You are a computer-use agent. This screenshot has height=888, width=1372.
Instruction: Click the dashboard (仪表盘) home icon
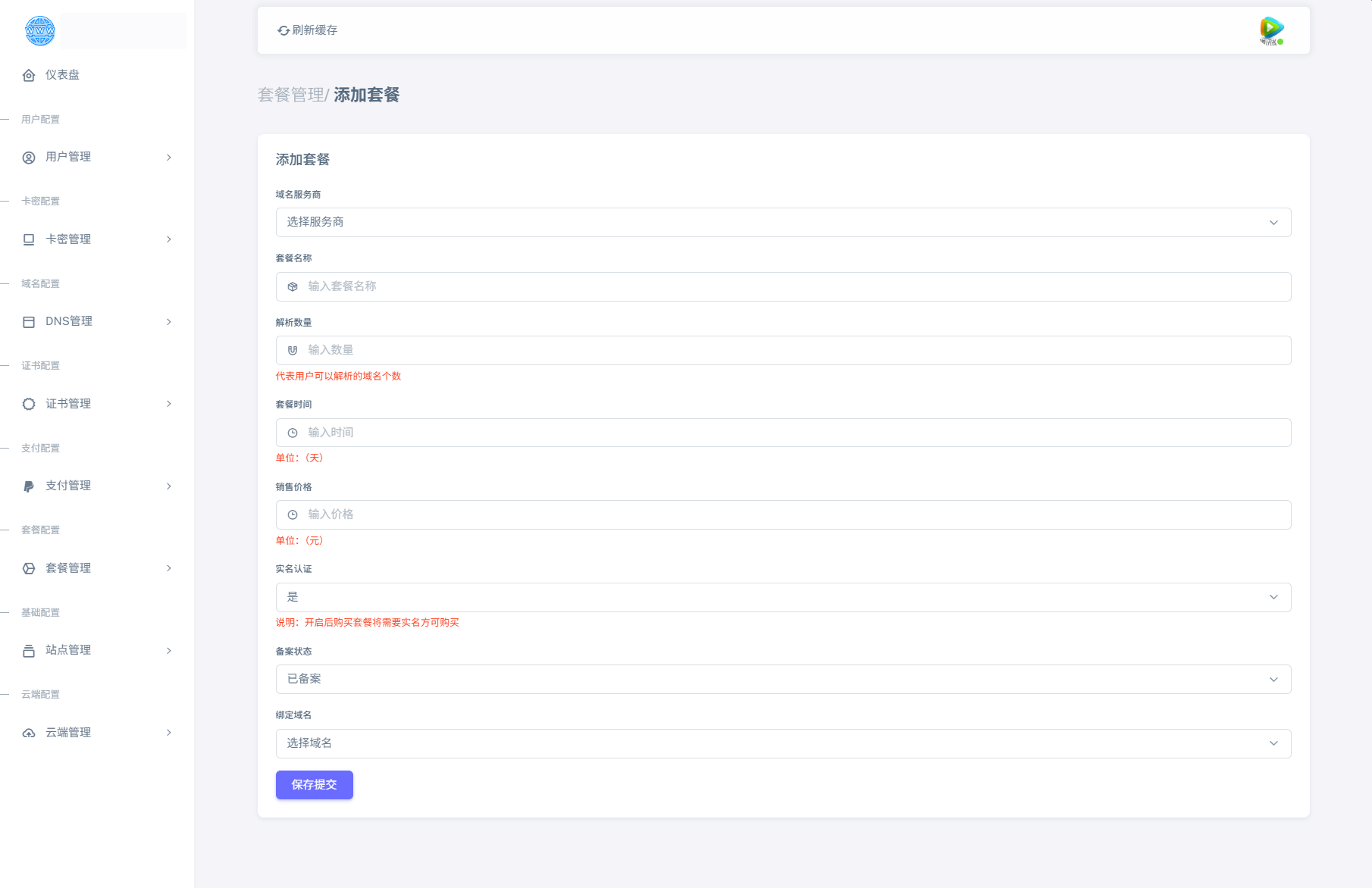pos(29,75)
